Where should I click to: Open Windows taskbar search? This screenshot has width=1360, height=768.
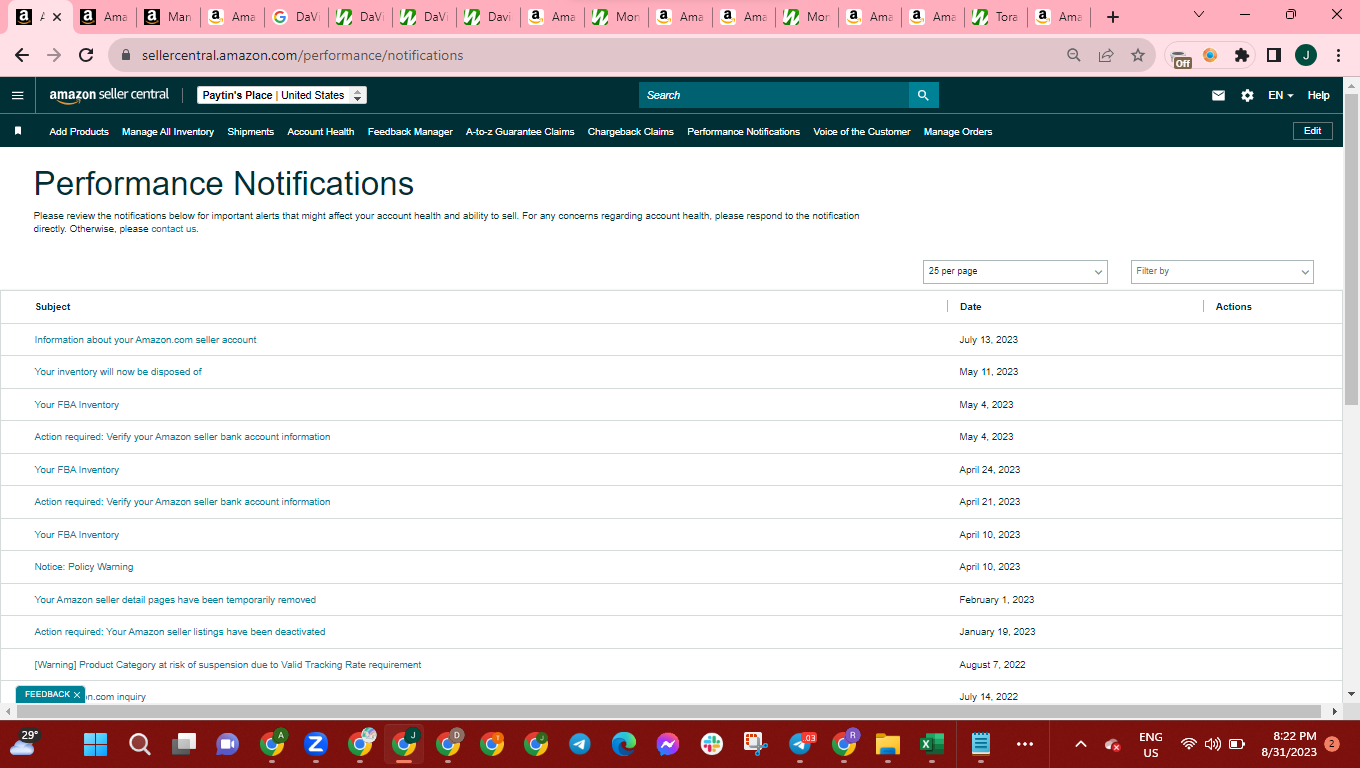[140, 744]
